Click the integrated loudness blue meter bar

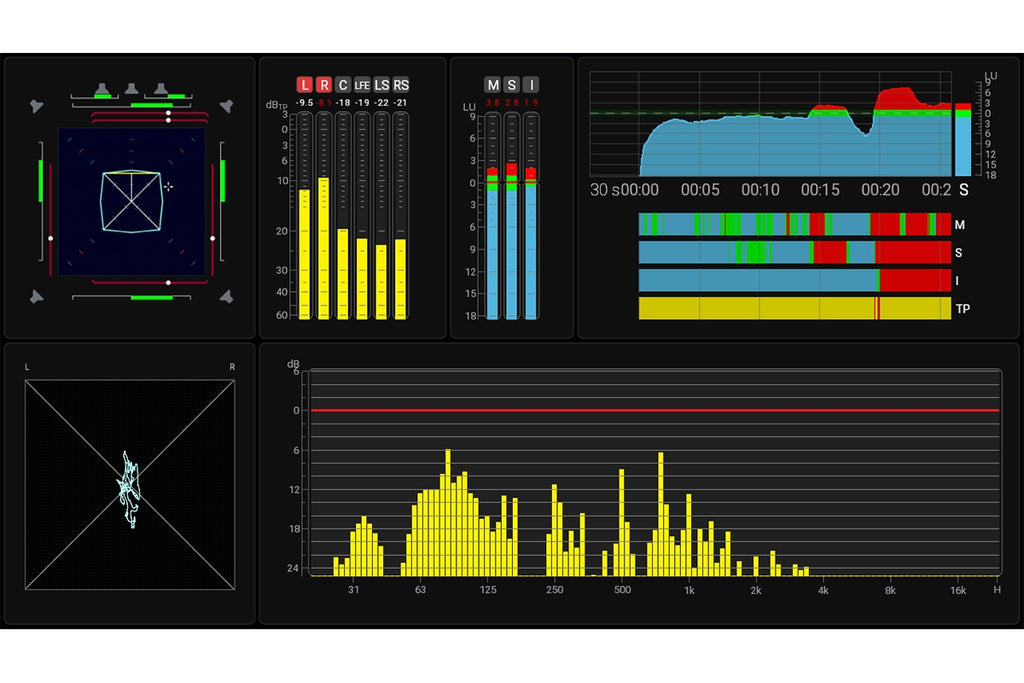tap(531, 251)
